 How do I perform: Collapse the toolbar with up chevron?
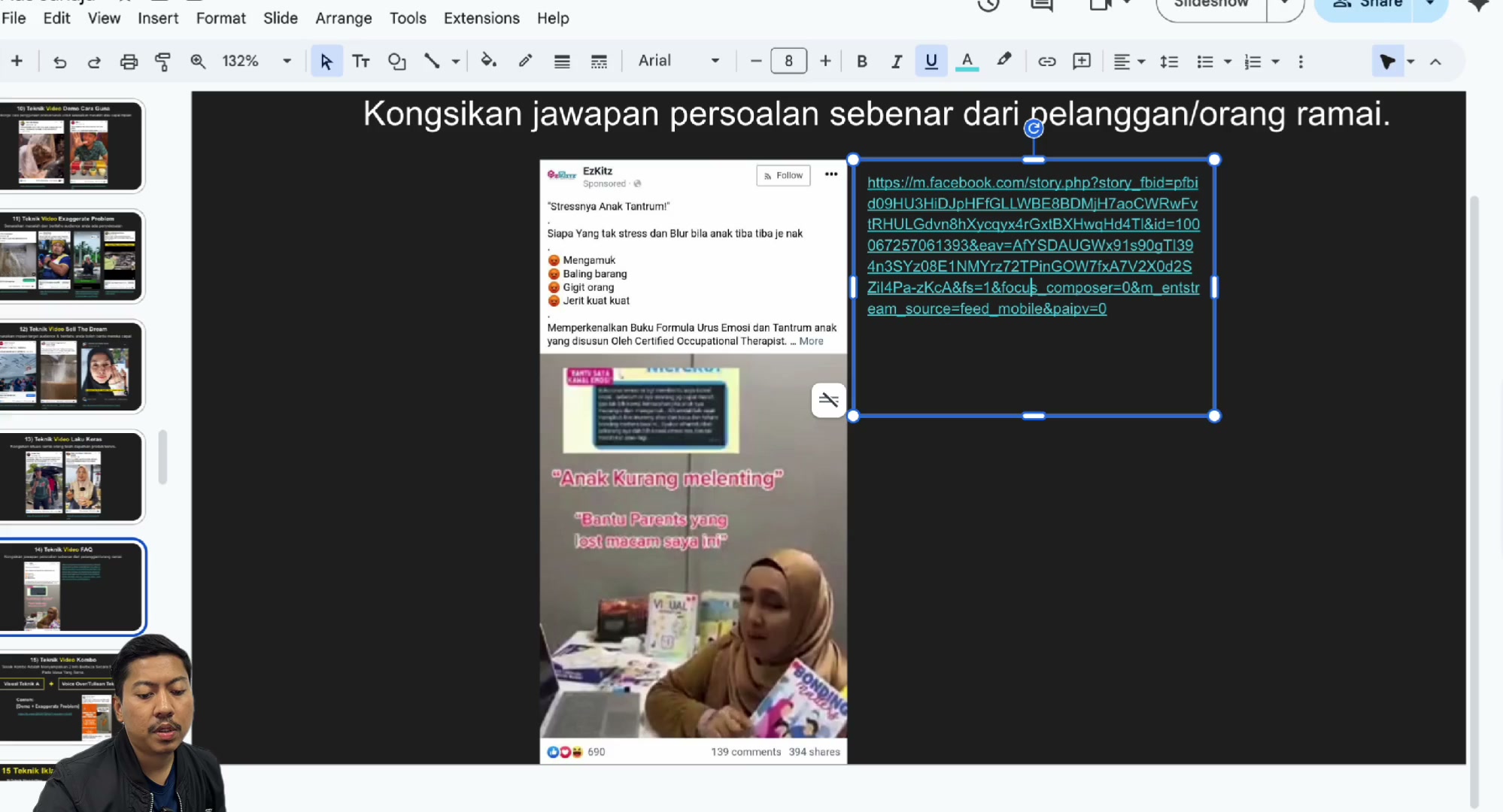1435,62
